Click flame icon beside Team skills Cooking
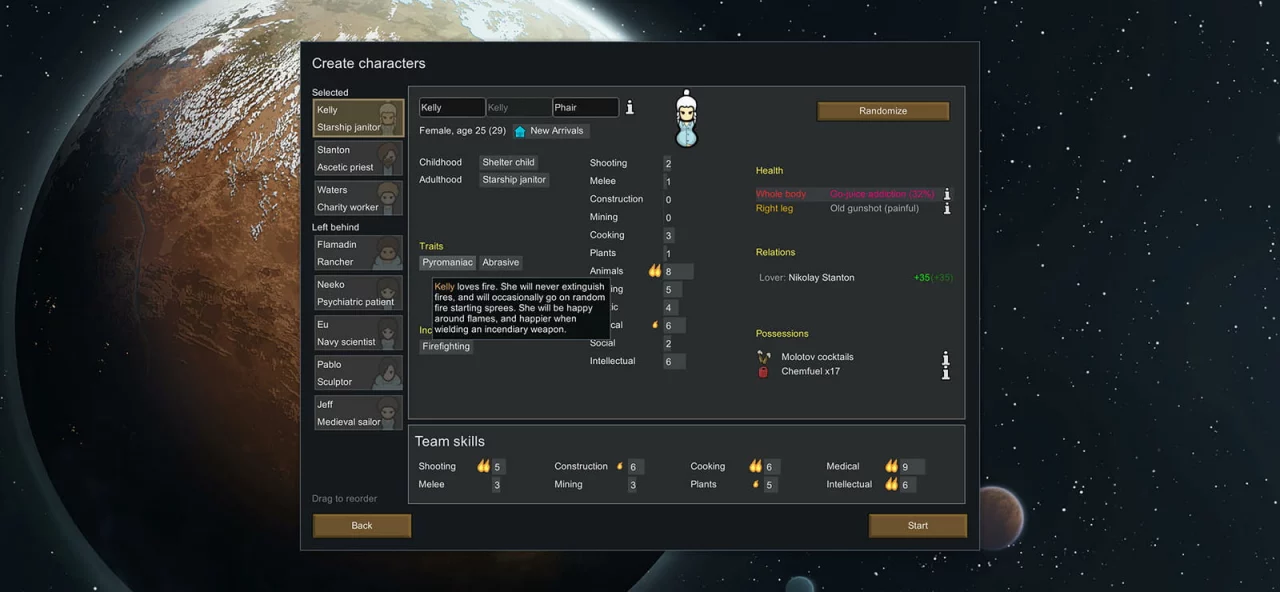The width and height of the screenshot is (1280, 592). pos(756,466)
